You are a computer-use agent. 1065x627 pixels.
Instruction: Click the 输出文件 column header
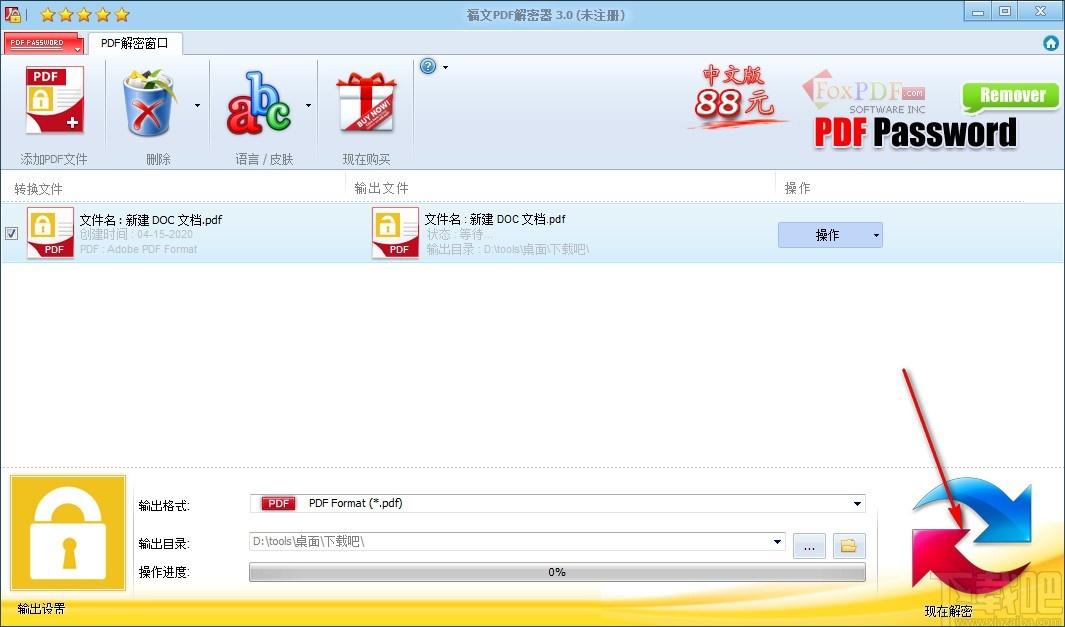(382, 188)
